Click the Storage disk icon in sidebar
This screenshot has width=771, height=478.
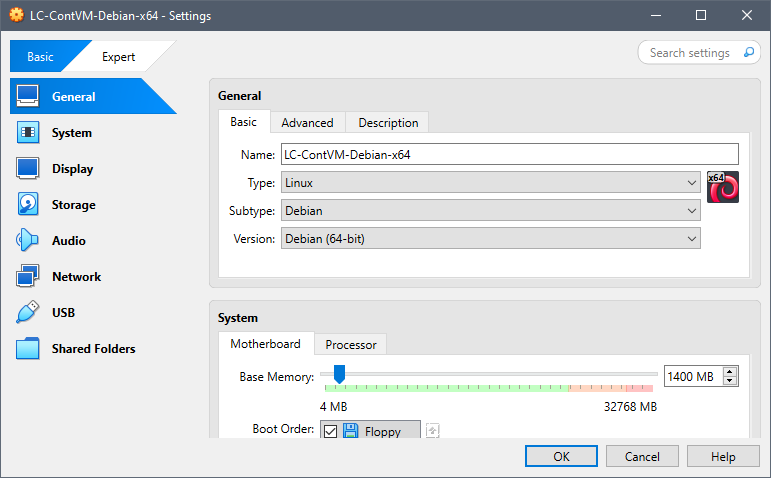28,204
